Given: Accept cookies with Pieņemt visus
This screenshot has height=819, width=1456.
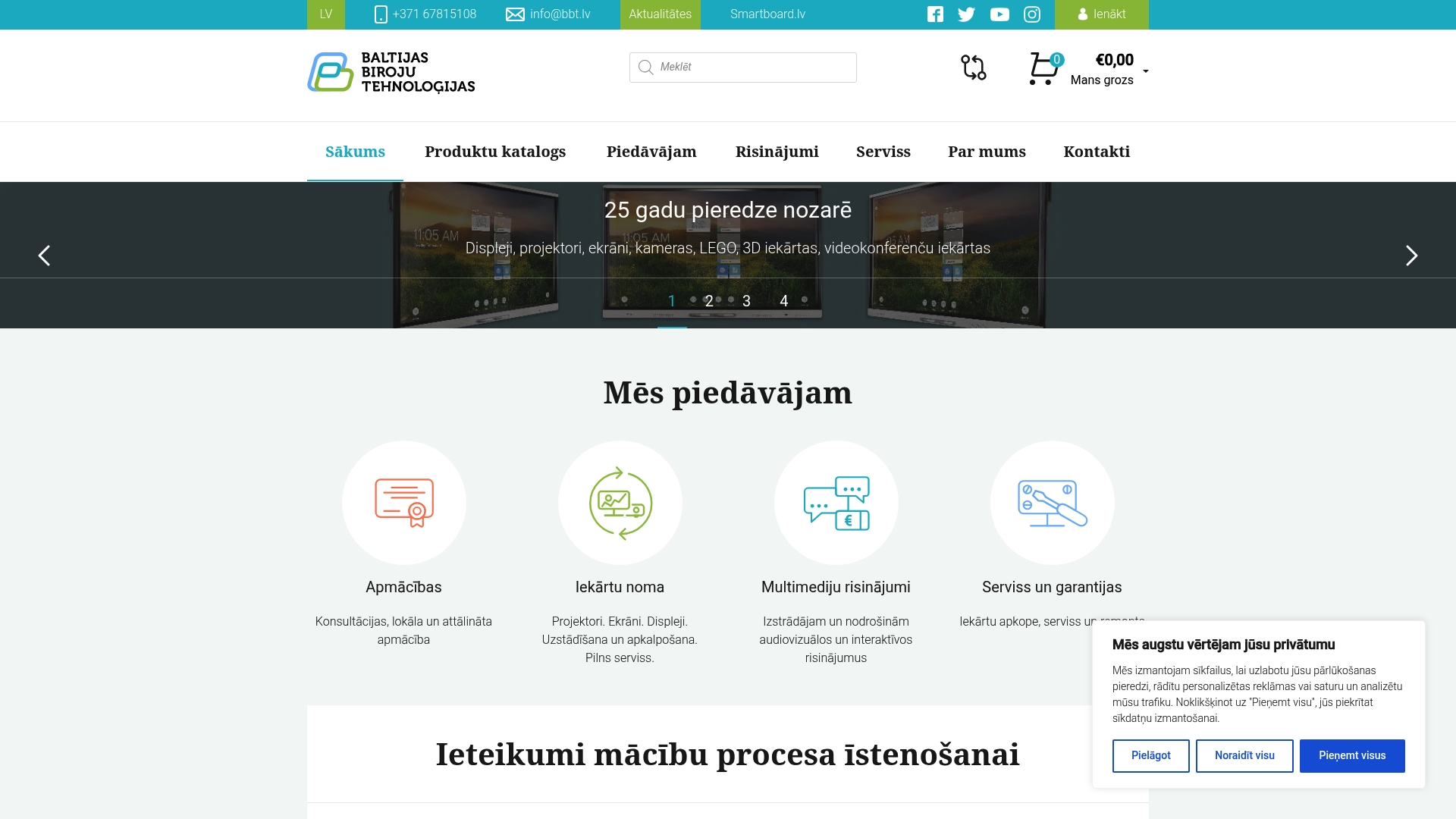Looking at the screenshot, I should [x=1352, y=756].
